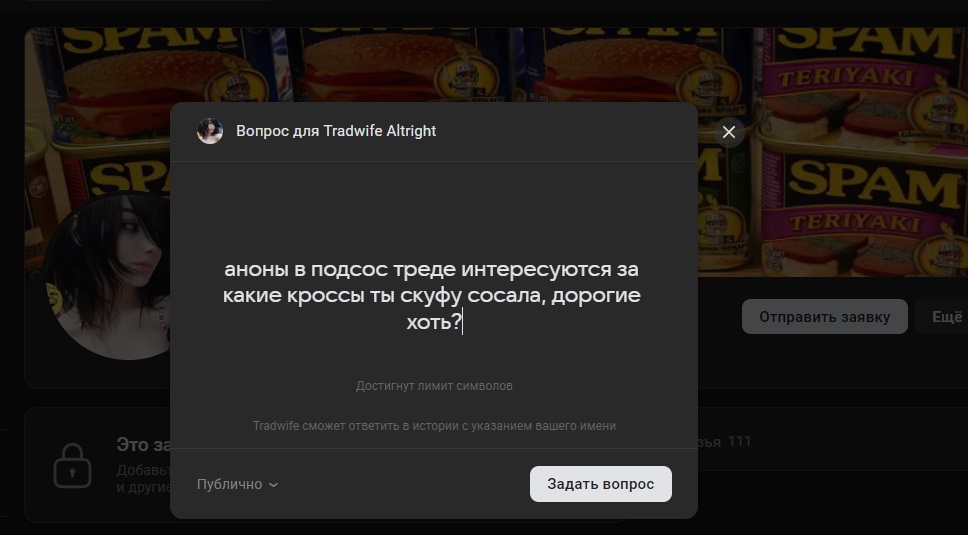Click inside the question text field
The image size is (968, 535).
[x=433, y=296]
